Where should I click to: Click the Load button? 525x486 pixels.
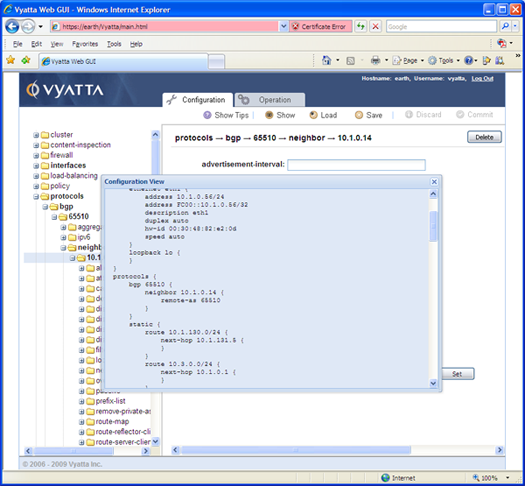(323, 115)
